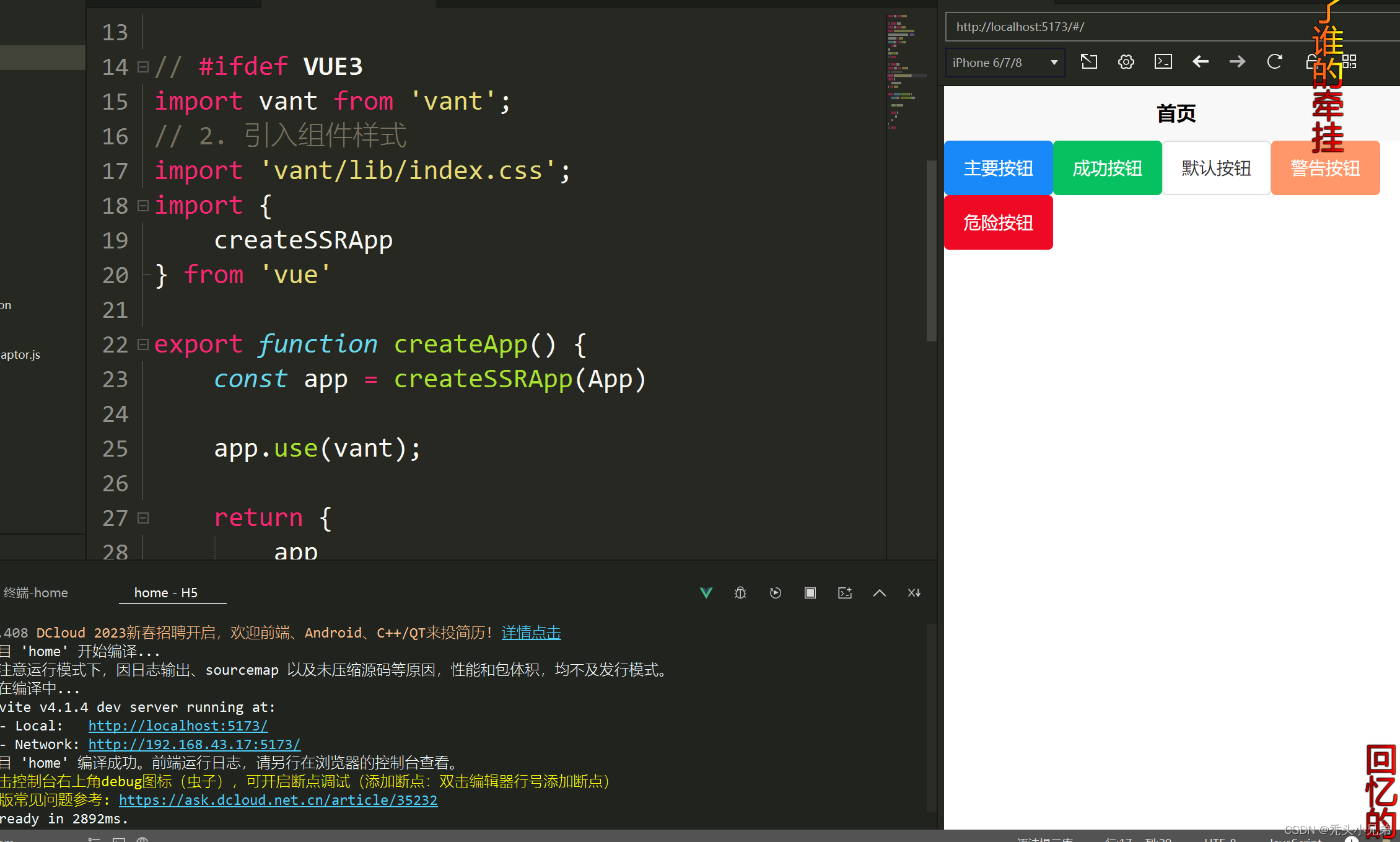Maximize console panel with up chevron

[x=880, y=593]
